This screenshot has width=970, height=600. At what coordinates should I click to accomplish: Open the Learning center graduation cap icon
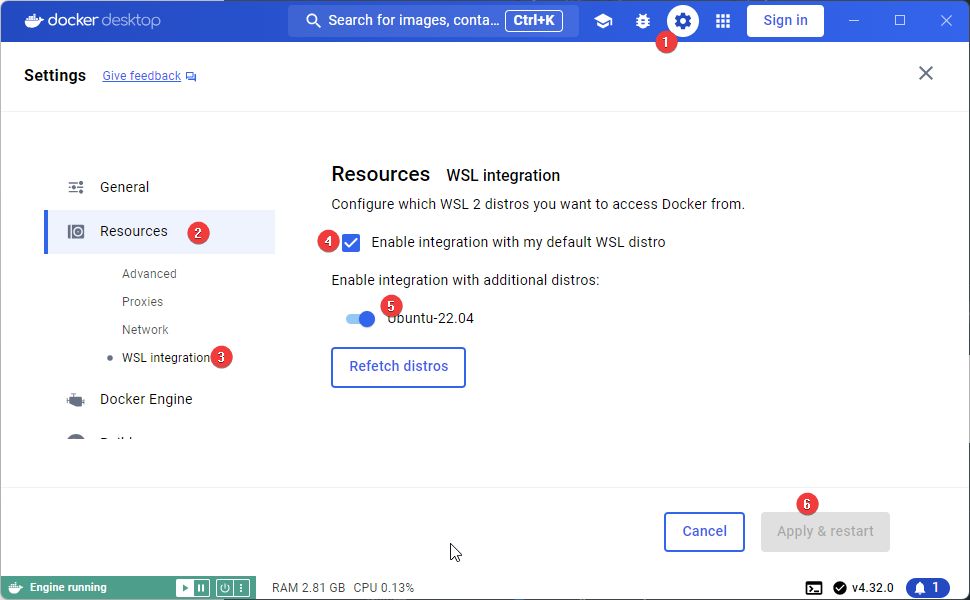[x=603, y=21]
